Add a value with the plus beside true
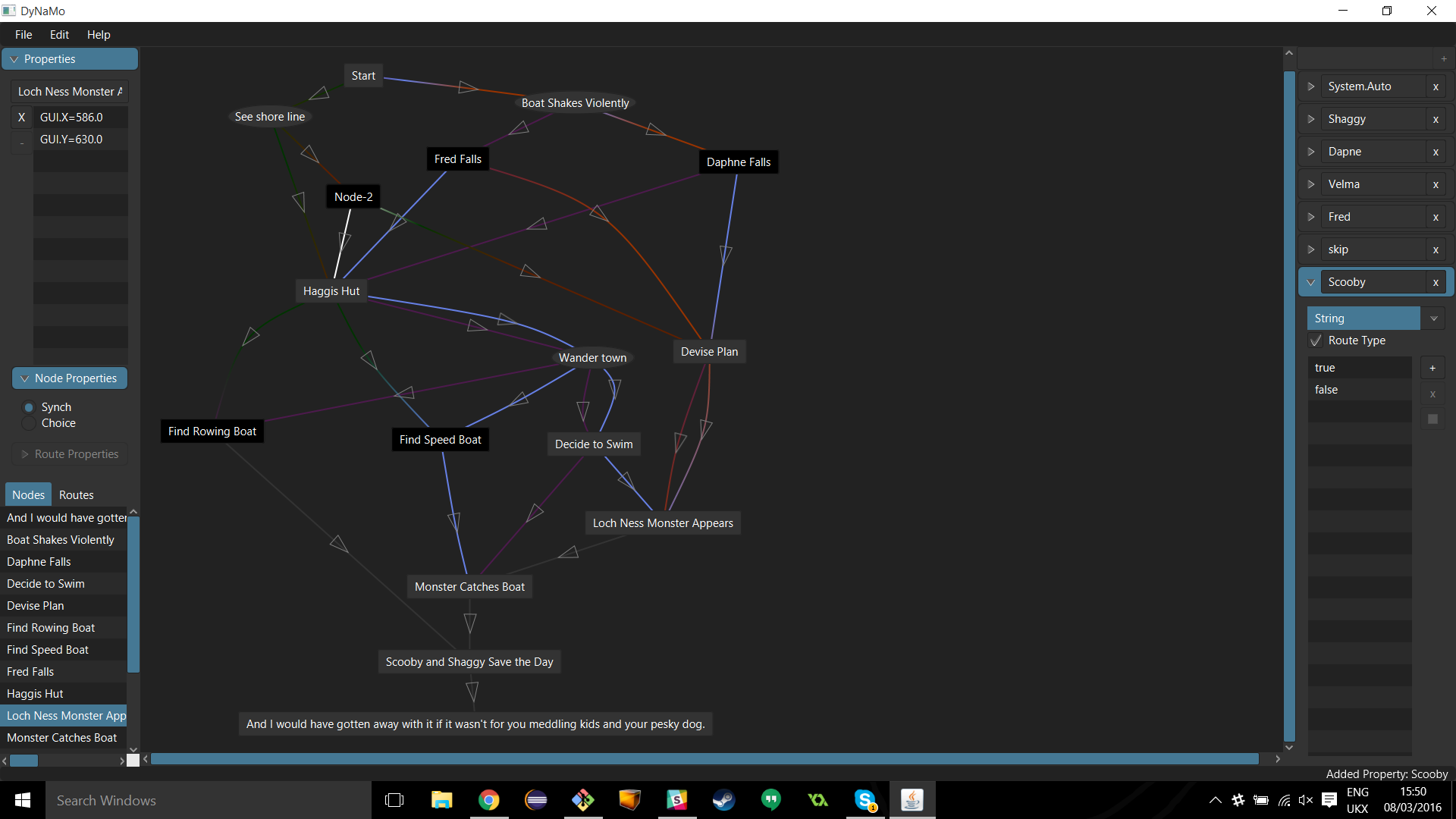This screenshot has height=819, width=1456. pos(1432,369)
